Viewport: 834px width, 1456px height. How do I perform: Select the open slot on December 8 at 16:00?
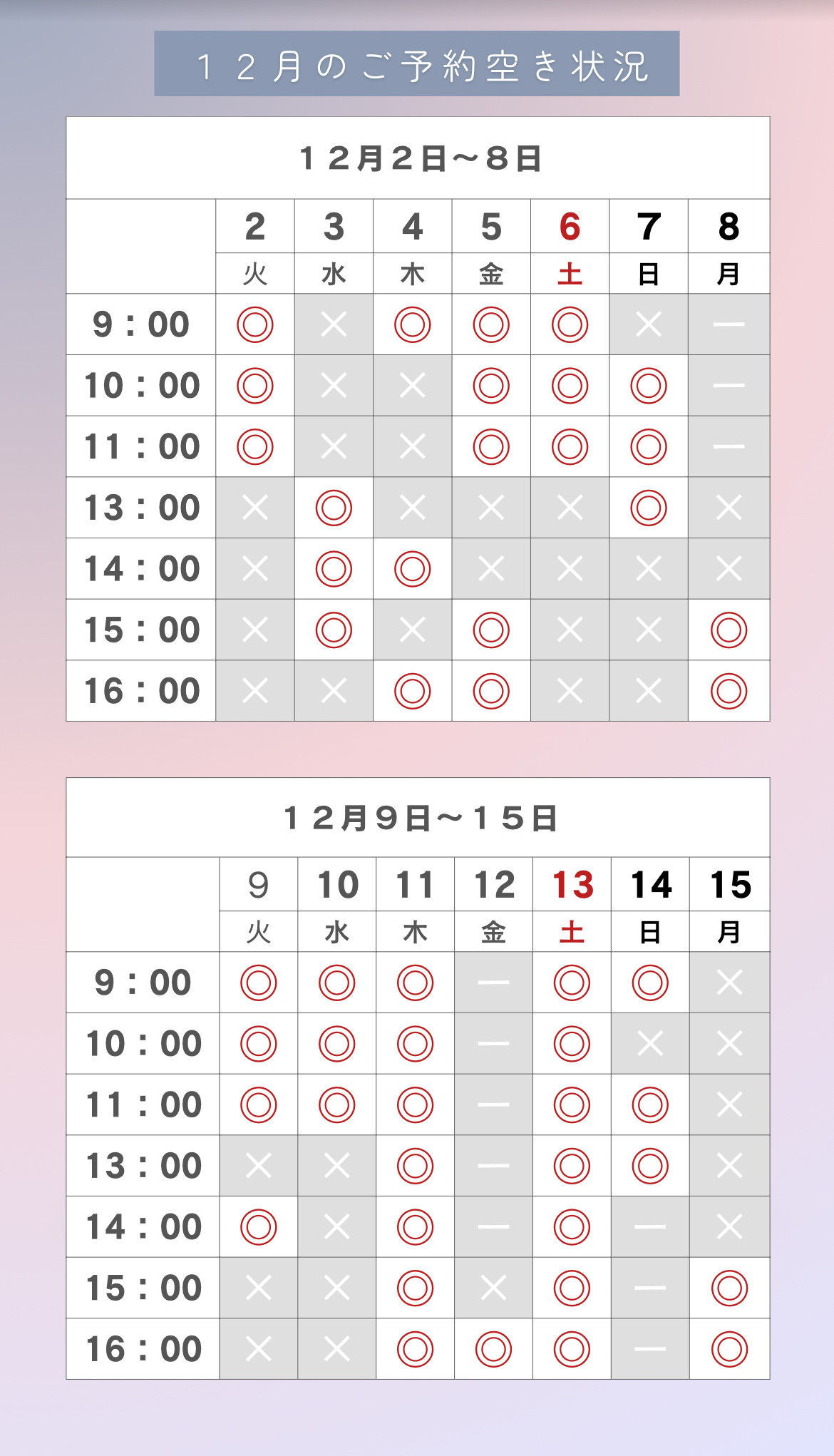[729, 691]
